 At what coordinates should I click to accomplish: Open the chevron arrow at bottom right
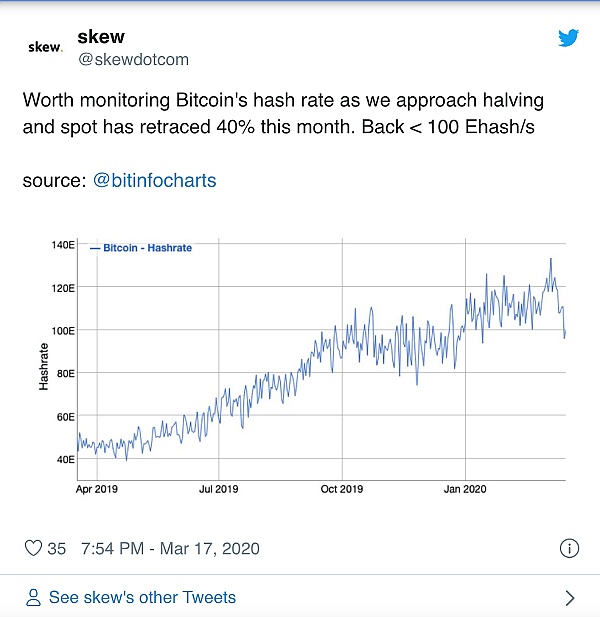coord(569,598)
